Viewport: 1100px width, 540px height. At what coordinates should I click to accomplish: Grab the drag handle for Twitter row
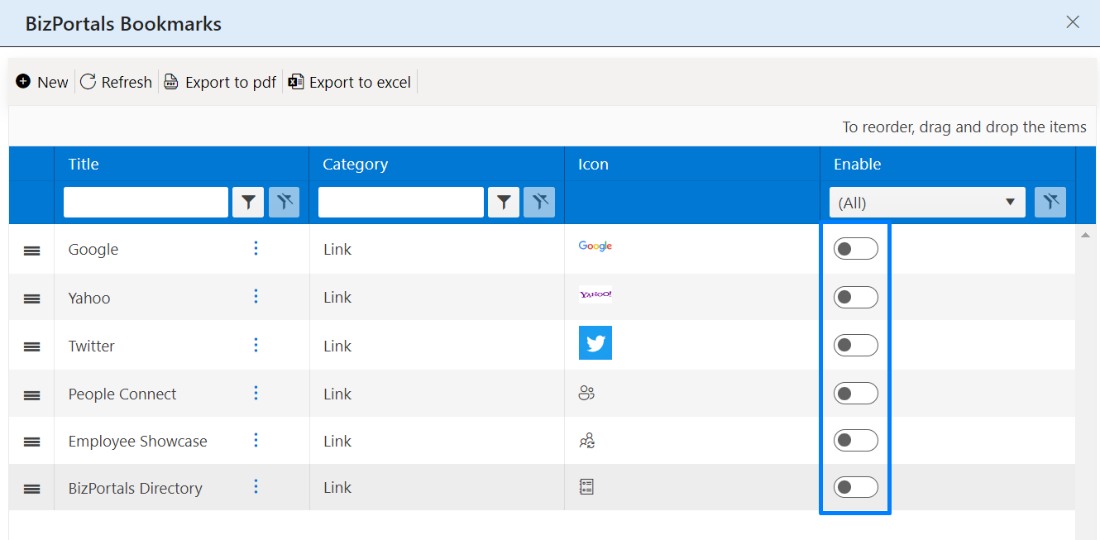tap(32, 346)
